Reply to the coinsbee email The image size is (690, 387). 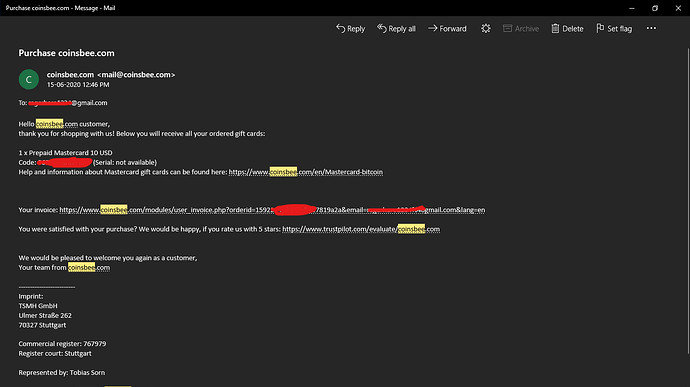click(350, 29)
